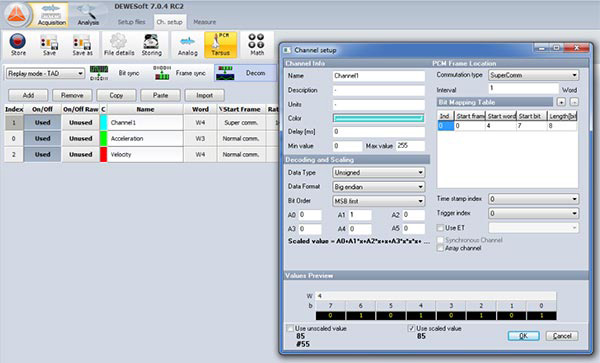Enable the Use ET checkbox
The image size is (600, 363).
440,228
